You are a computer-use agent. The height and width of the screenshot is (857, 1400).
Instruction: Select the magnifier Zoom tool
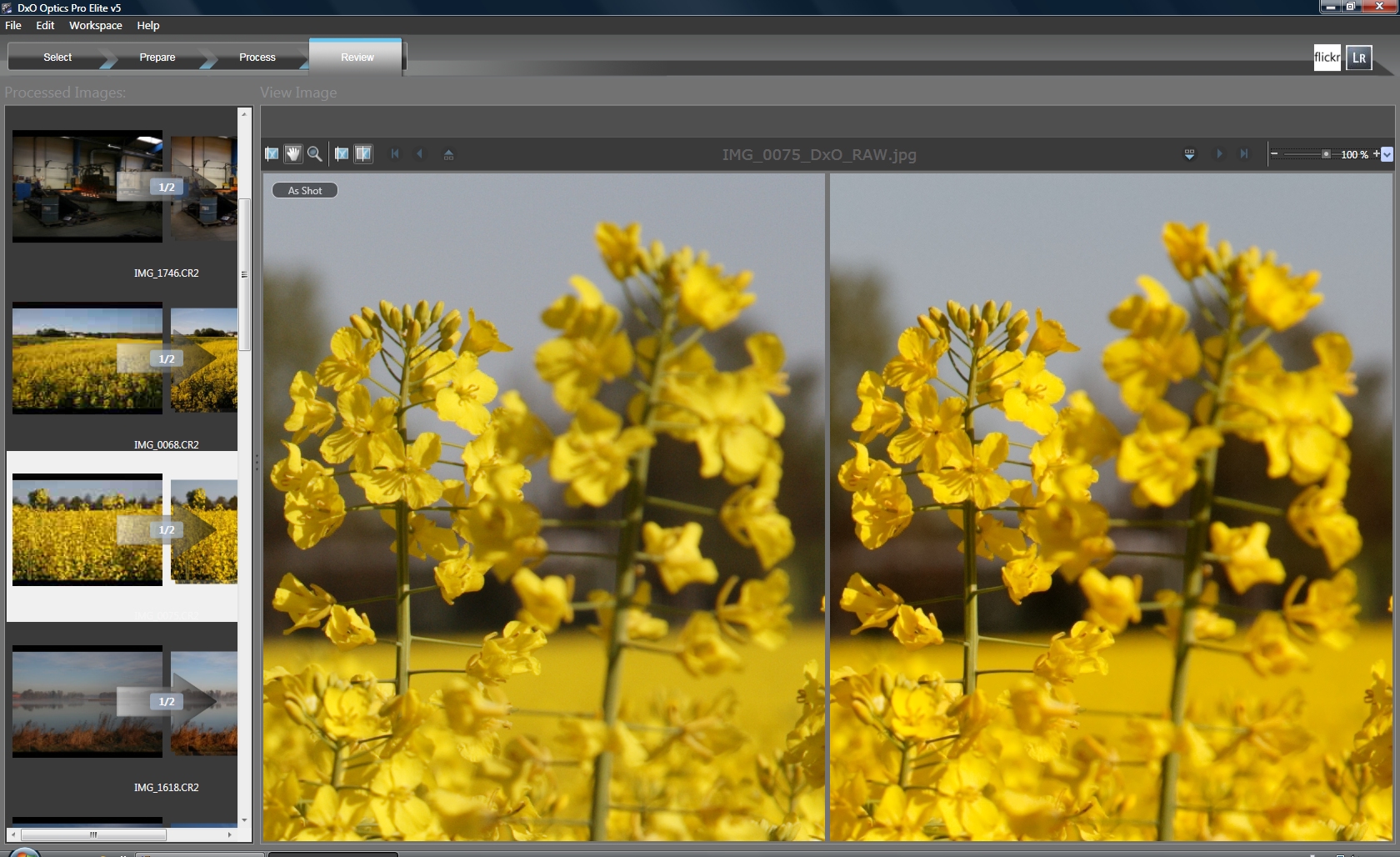pos(314,153)
